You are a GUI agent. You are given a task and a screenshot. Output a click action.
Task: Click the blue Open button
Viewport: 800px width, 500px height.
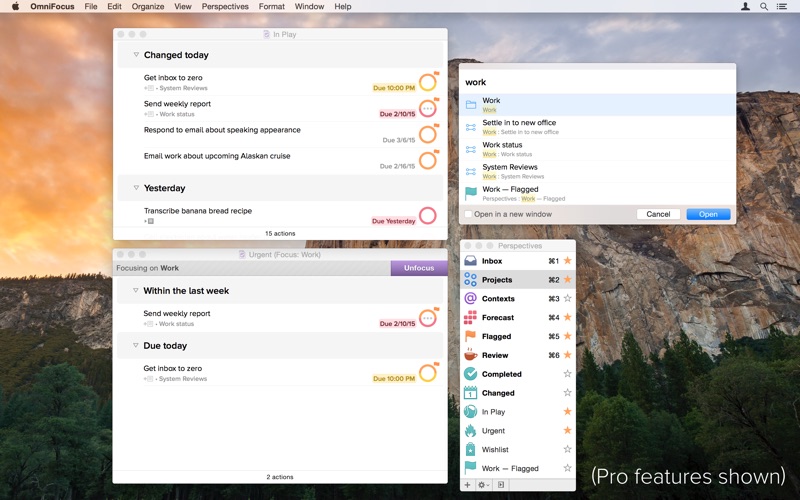(708, 214)
